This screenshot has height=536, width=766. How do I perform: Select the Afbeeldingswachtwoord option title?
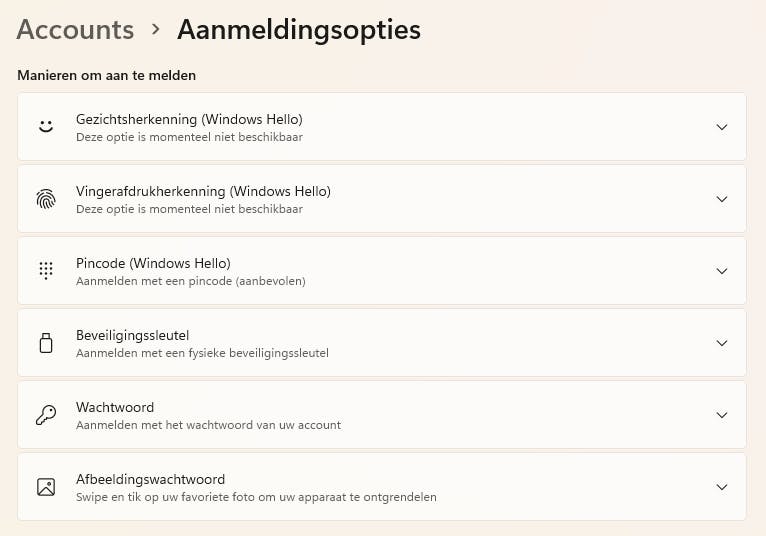pos(150,479)
